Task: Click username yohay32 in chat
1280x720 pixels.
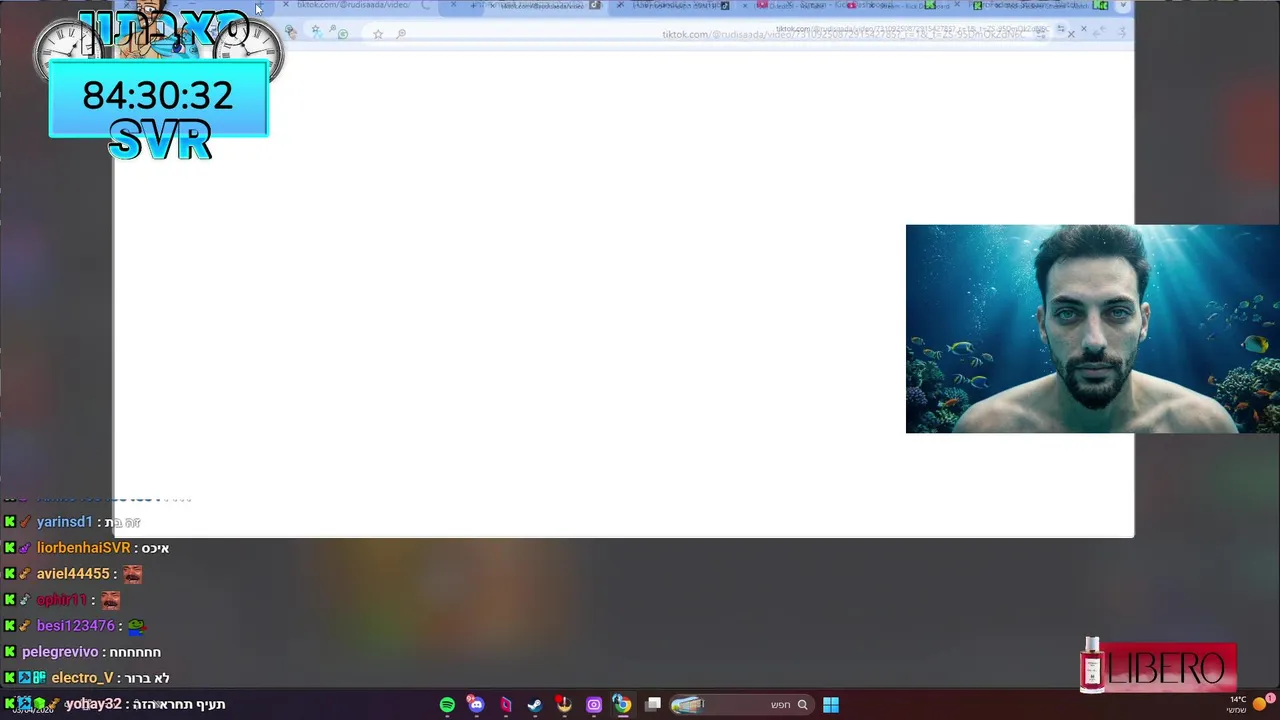Action: tap(93, 704)
